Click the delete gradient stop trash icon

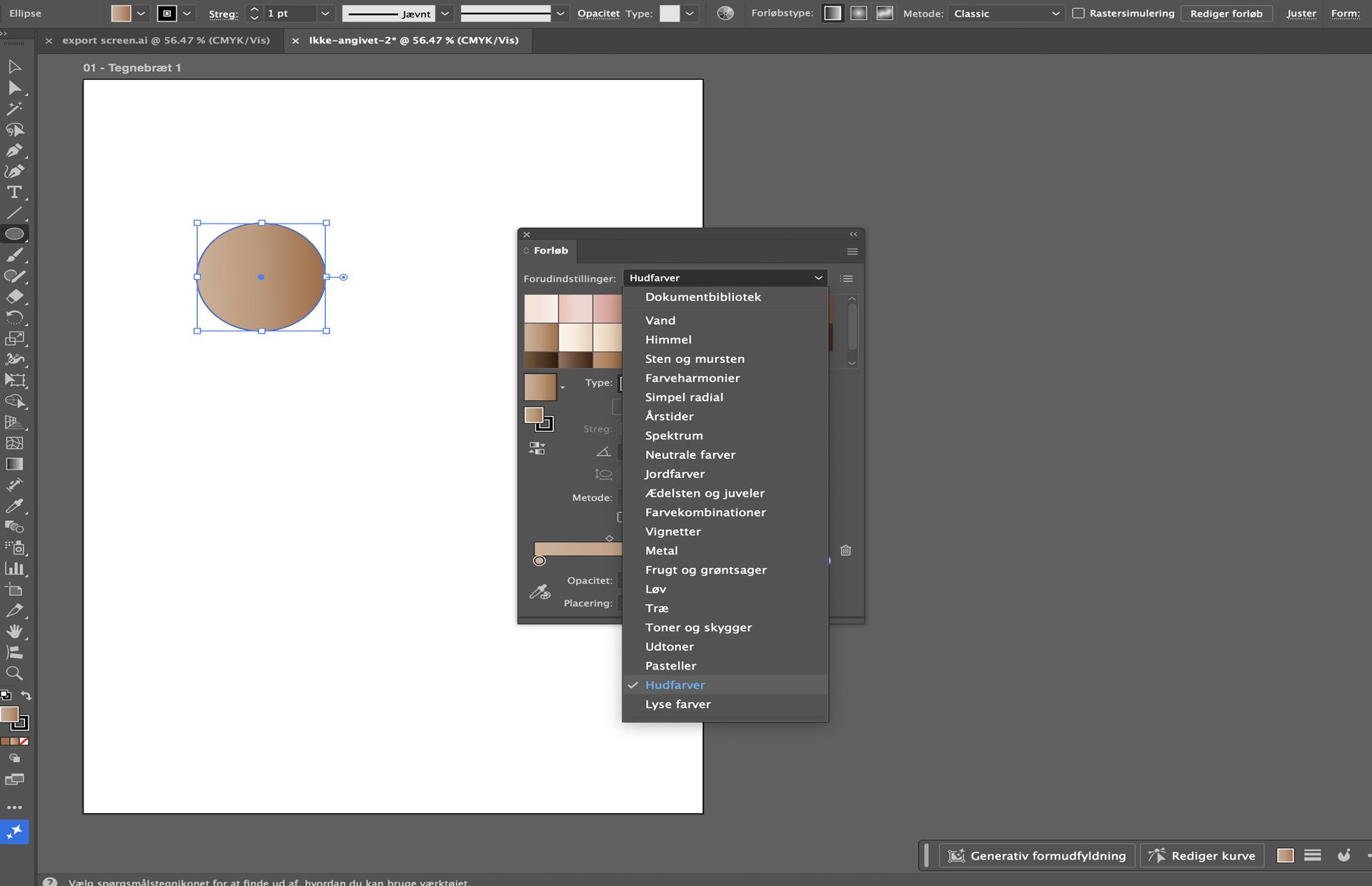point(845,550)
